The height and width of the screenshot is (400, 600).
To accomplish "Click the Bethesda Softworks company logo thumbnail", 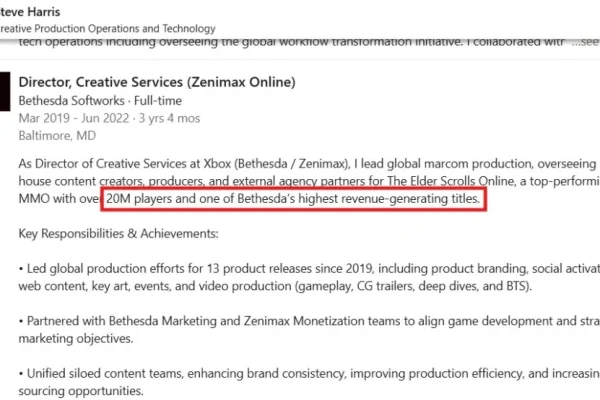I will (5, 91).
